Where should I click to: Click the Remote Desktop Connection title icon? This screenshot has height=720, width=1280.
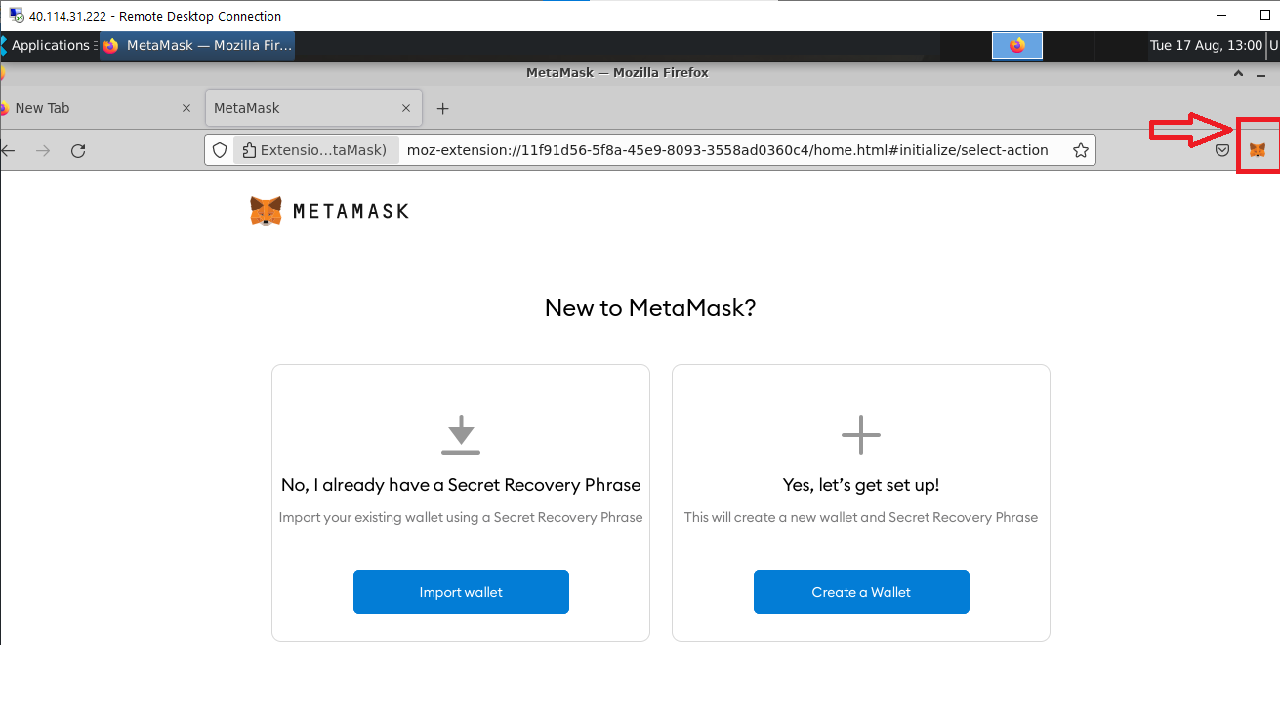(x=16, y=16)
